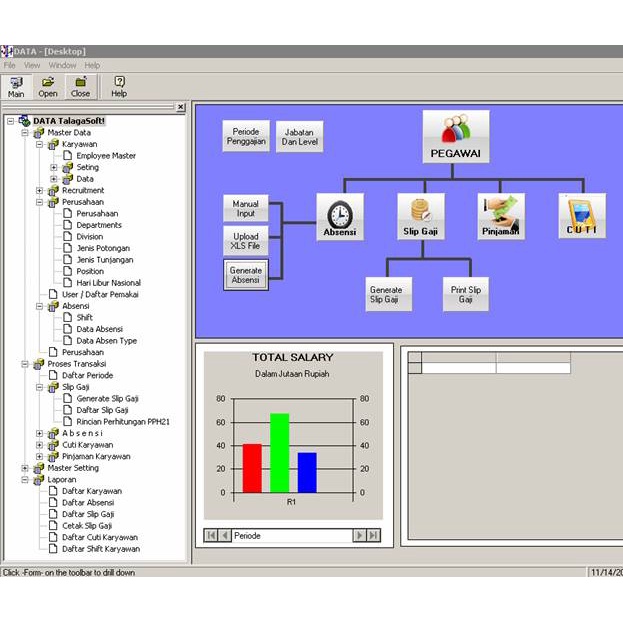
Task: Expand the A b s e n s i transaction node
Action: (39, 433)
